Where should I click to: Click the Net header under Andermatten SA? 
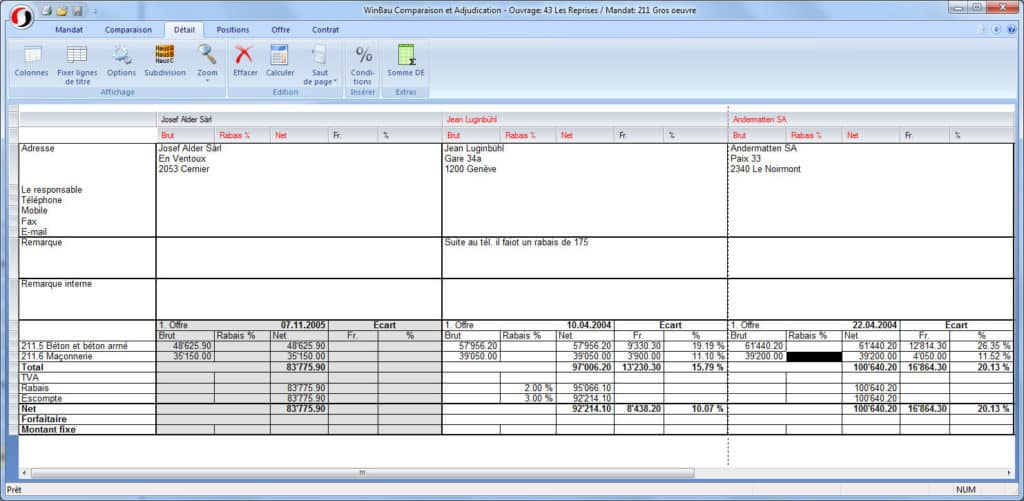[871, 135]
